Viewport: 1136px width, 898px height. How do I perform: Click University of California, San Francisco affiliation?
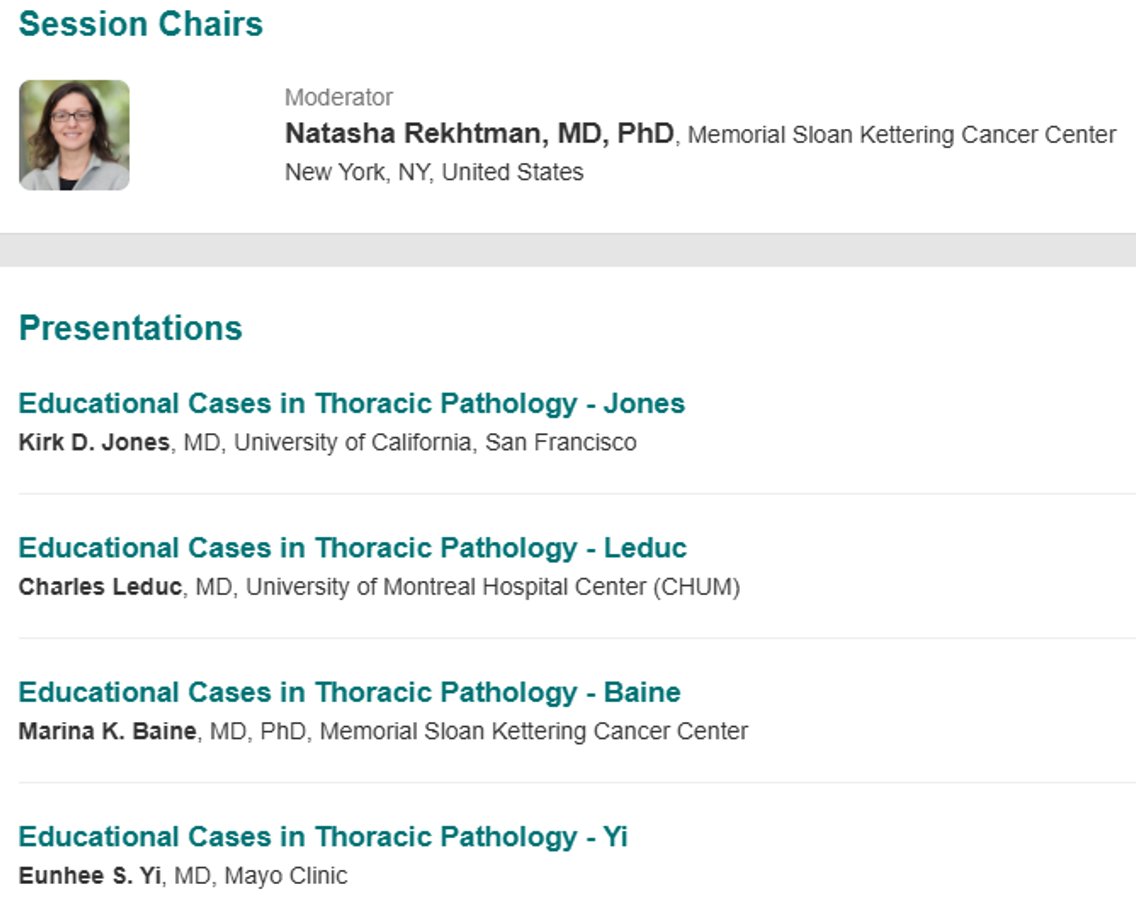tap(435, 442)
